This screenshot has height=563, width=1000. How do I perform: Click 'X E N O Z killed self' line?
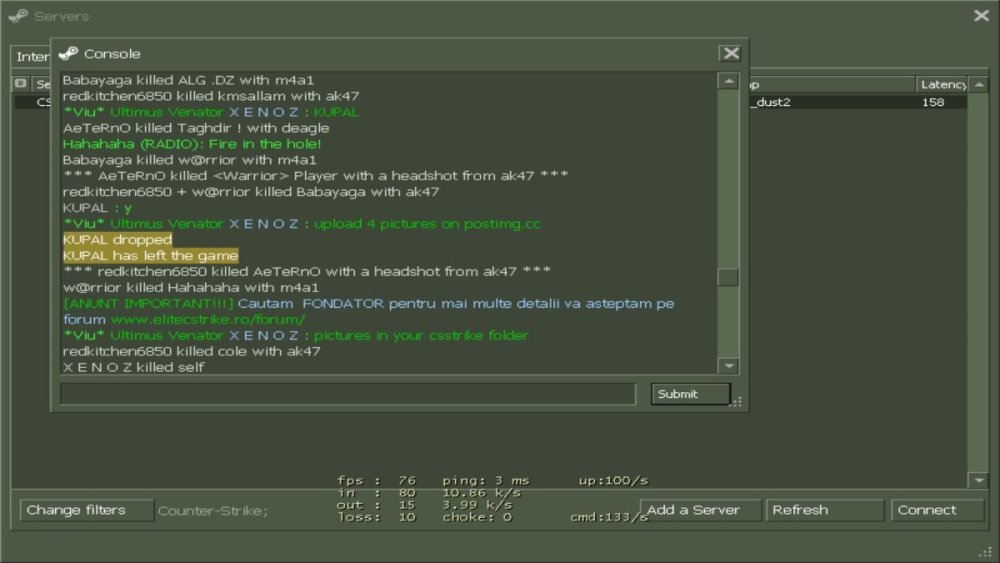tap(133, 367)
